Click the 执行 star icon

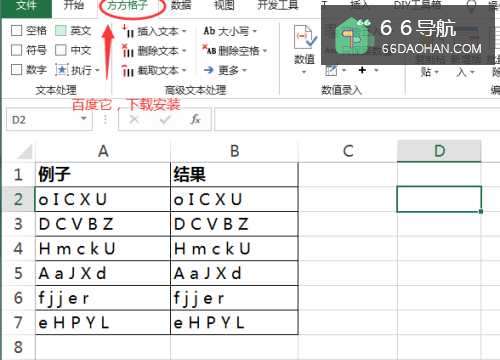click(x=62, y=70)
